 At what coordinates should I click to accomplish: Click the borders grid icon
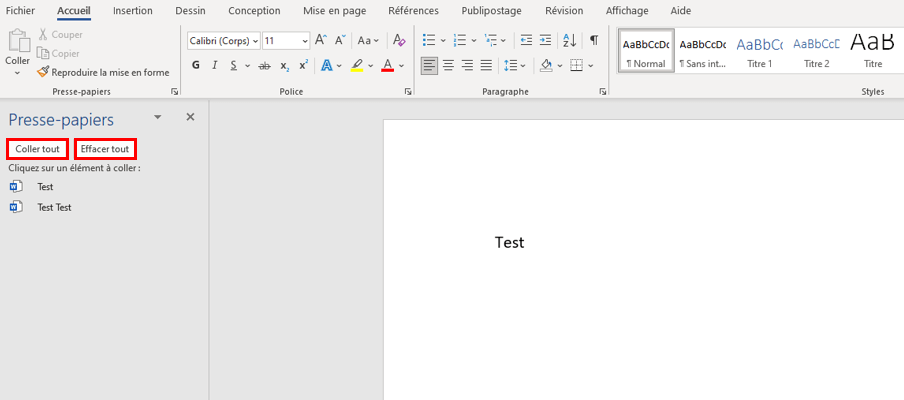click(577, 65)
